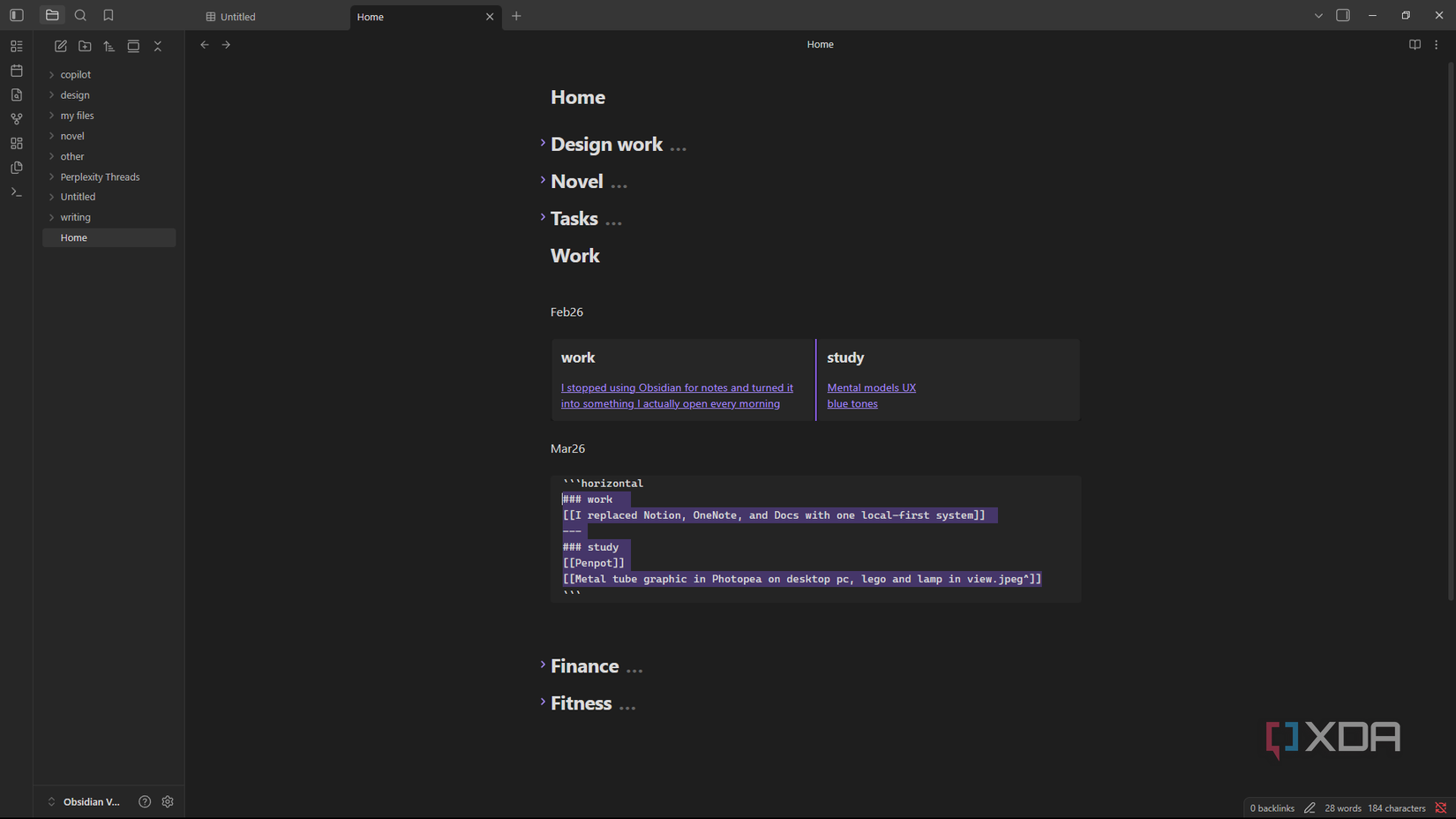
Task: Unfold the Tasks heading arrow
Action: coord(543,217)
